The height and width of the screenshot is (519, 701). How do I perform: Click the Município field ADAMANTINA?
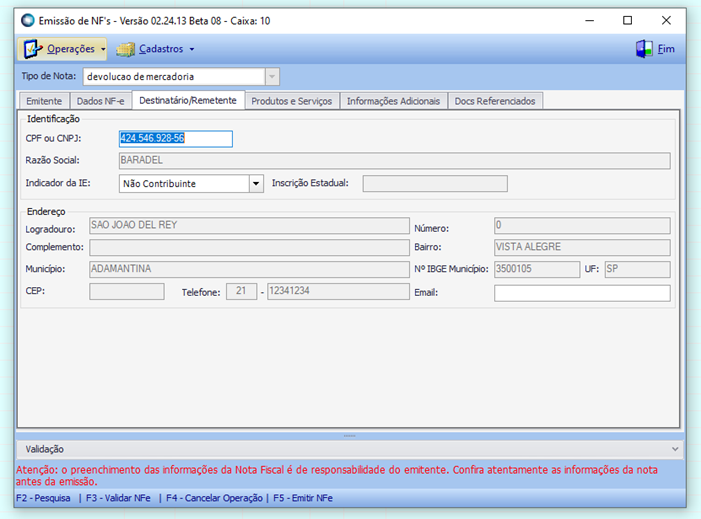(x=249, y=269)
